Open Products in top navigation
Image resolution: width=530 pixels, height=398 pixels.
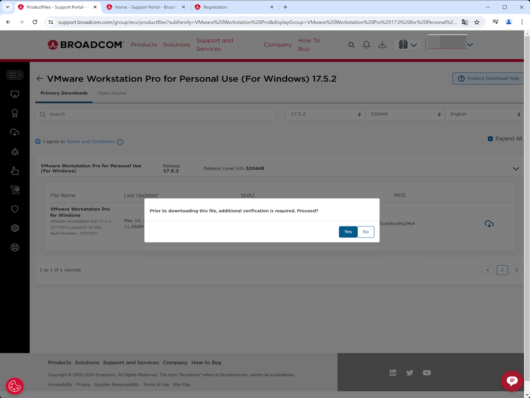(144, 45)
